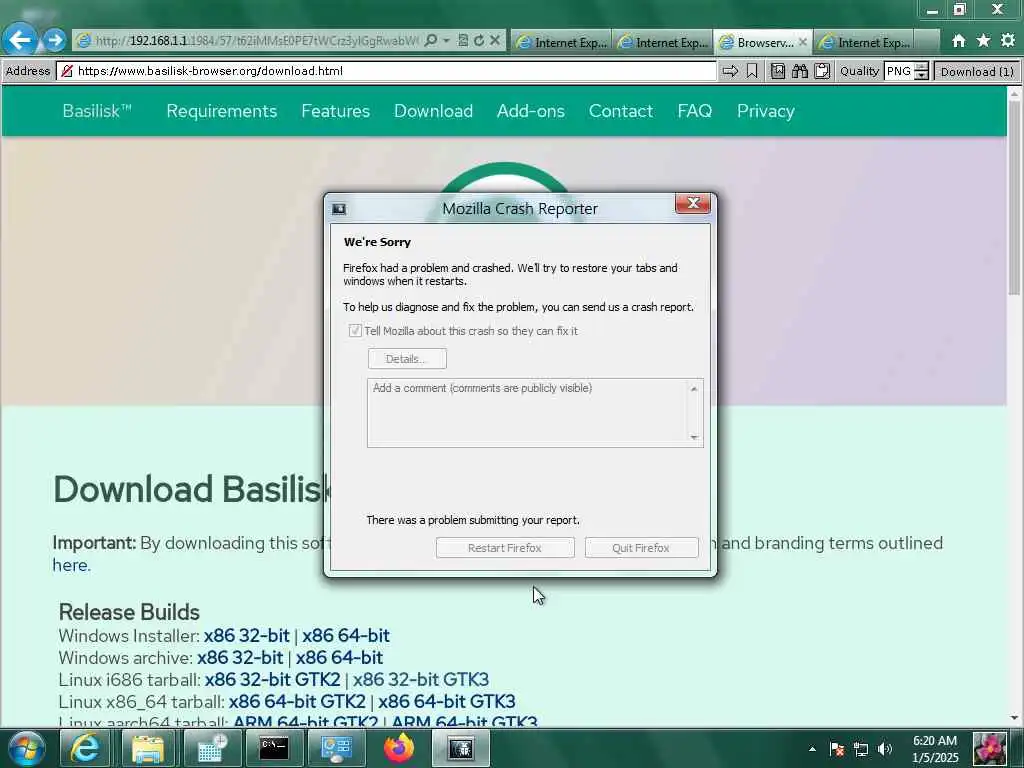
Task: Switch to the second Internet Explorer tab
Action: 663,42
